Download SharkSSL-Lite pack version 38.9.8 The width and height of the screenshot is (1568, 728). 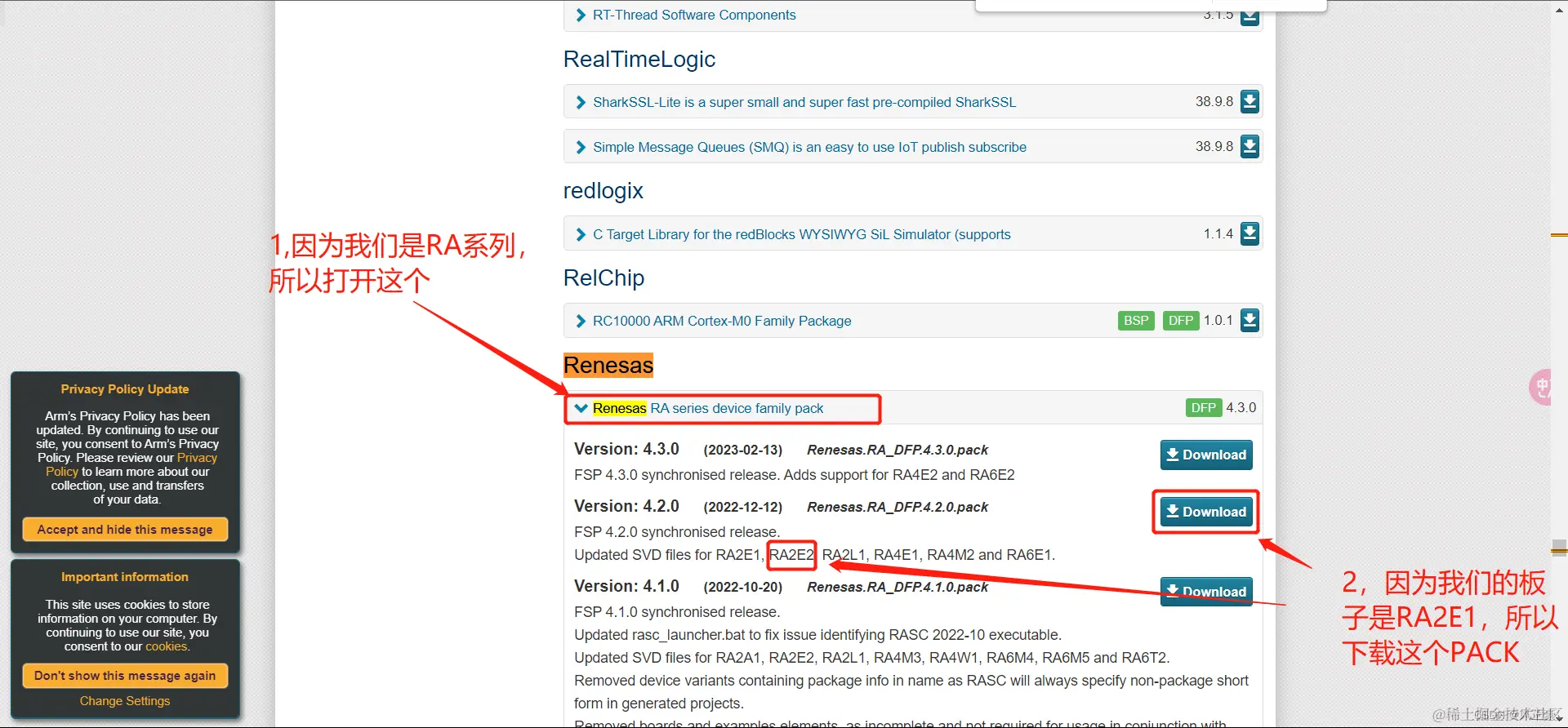1249,102
